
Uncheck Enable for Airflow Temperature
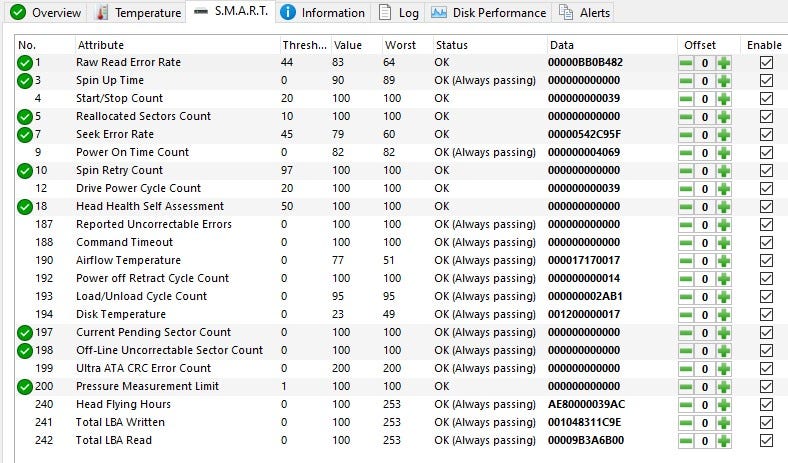(x=766, y=260)
